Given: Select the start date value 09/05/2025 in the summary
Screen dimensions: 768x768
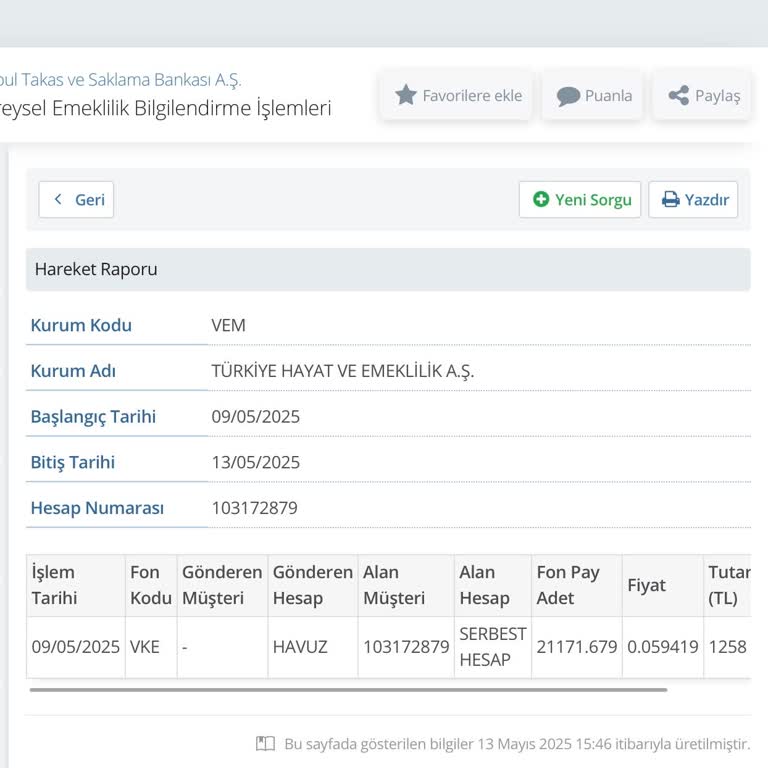Looking at the screenshot, I should (256, 416).
